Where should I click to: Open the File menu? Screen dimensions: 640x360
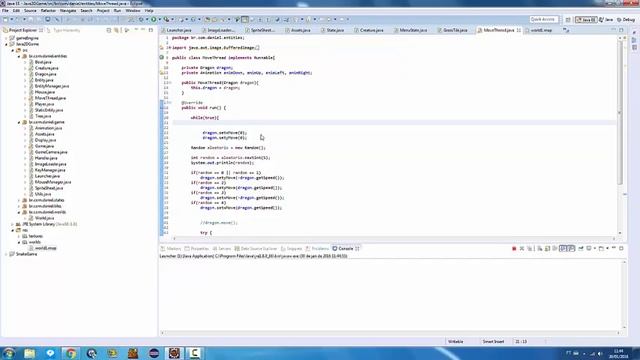5,11
